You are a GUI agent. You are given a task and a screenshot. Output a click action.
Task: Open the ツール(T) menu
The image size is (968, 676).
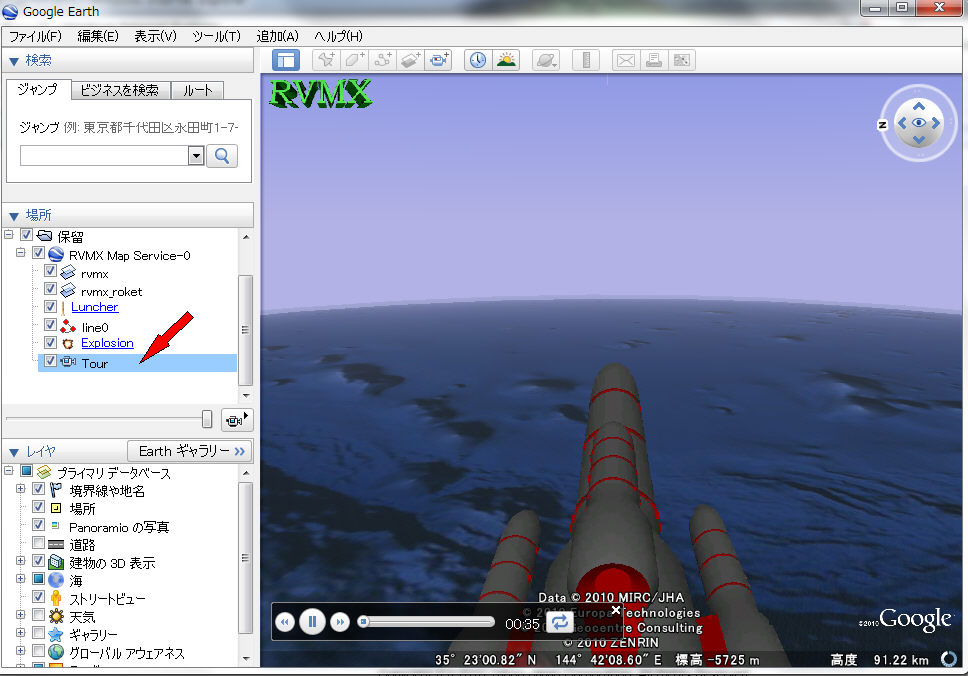coord(216,36)
